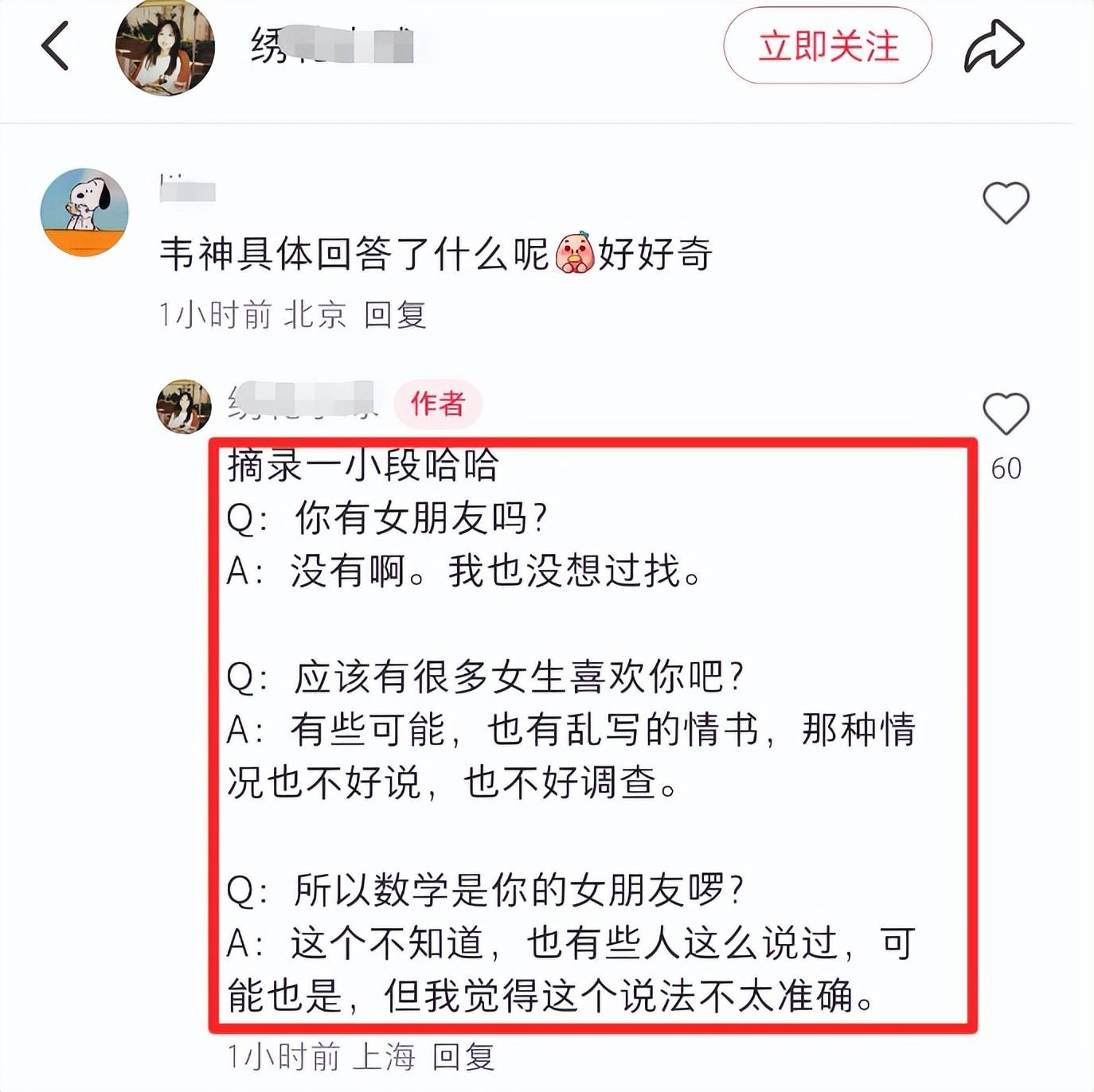Viewport: 1094px width, 1092px height.
Task: Open the Snoopy avatar commenter profile
Action: click(x=84, y=212)
